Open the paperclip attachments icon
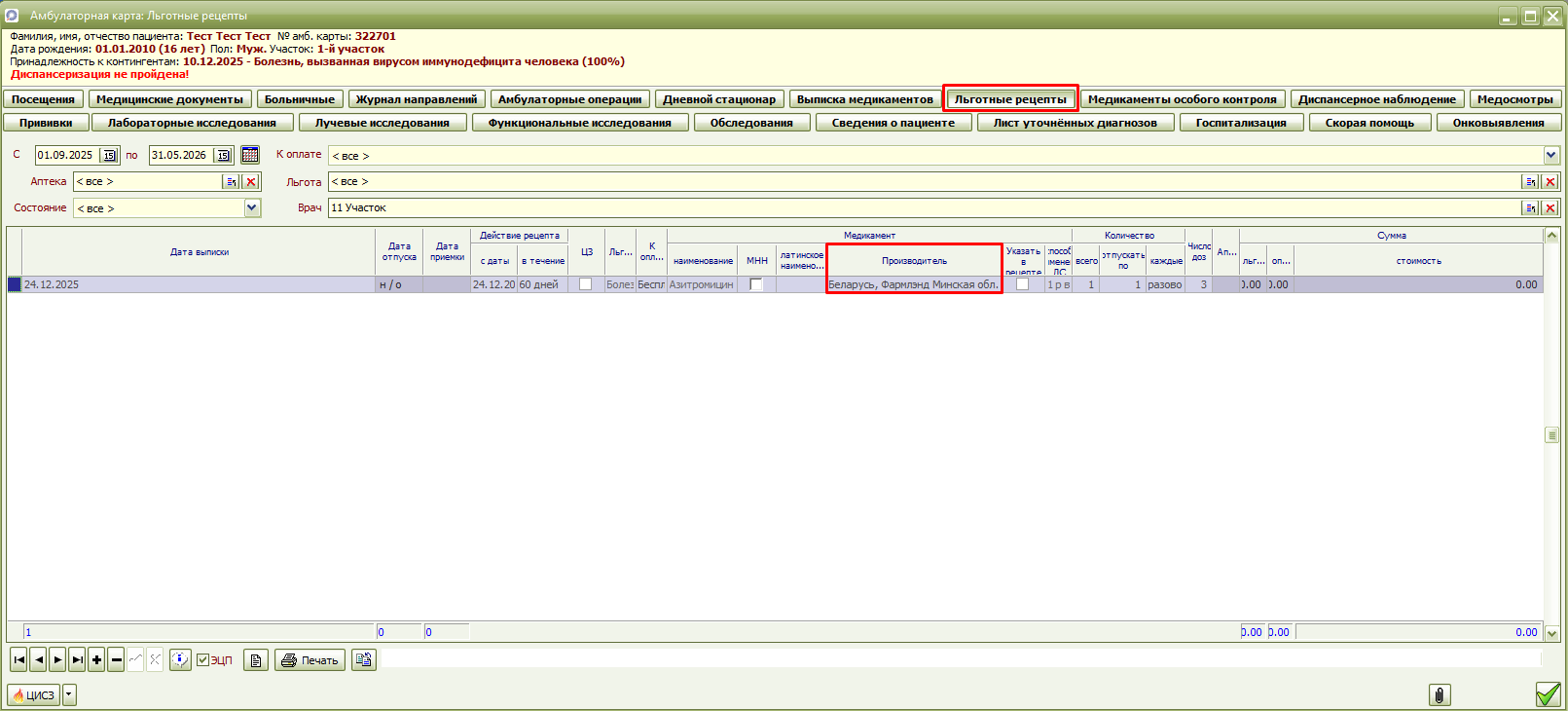The width and height of the screenshot is (1568, 711). pos(1440,694)
